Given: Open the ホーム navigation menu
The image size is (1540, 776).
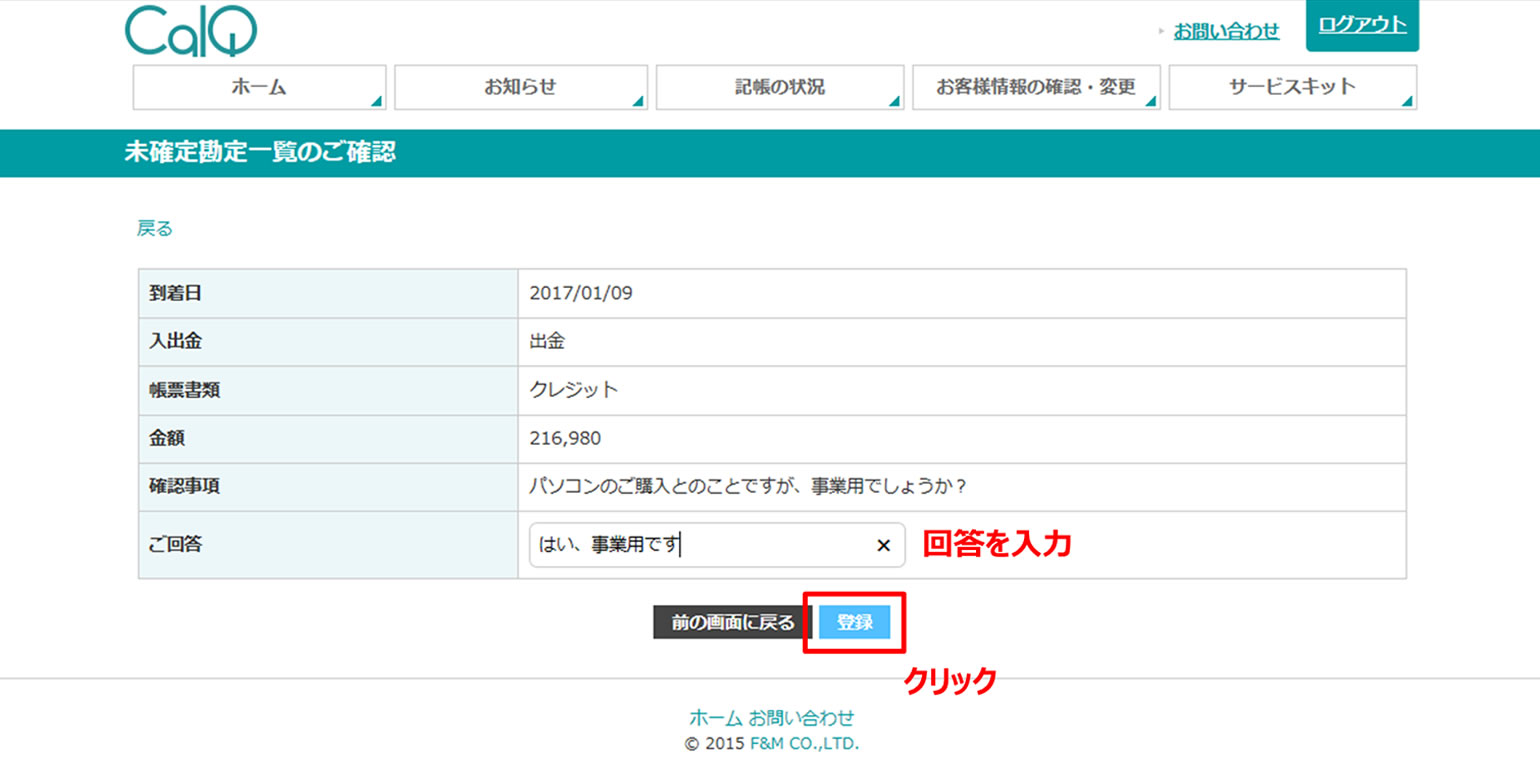Looking at the screenshot, I should point(259,87).
